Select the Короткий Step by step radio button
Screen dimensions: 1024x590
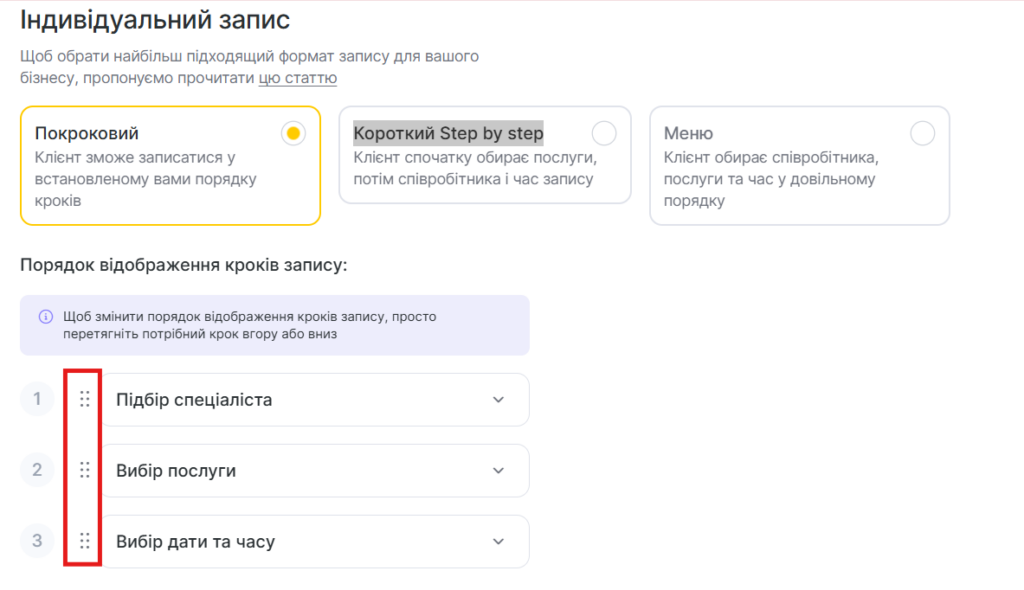604,133
